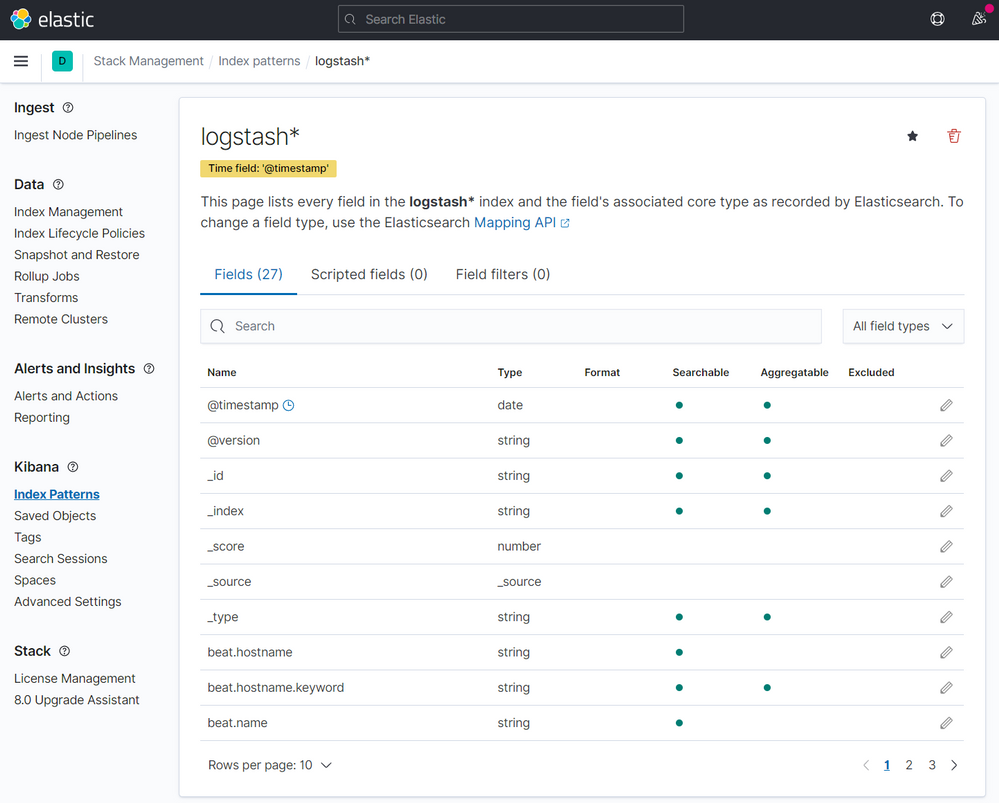Click the Searchable column header
The image size is (999, 803).
(701, 372)
